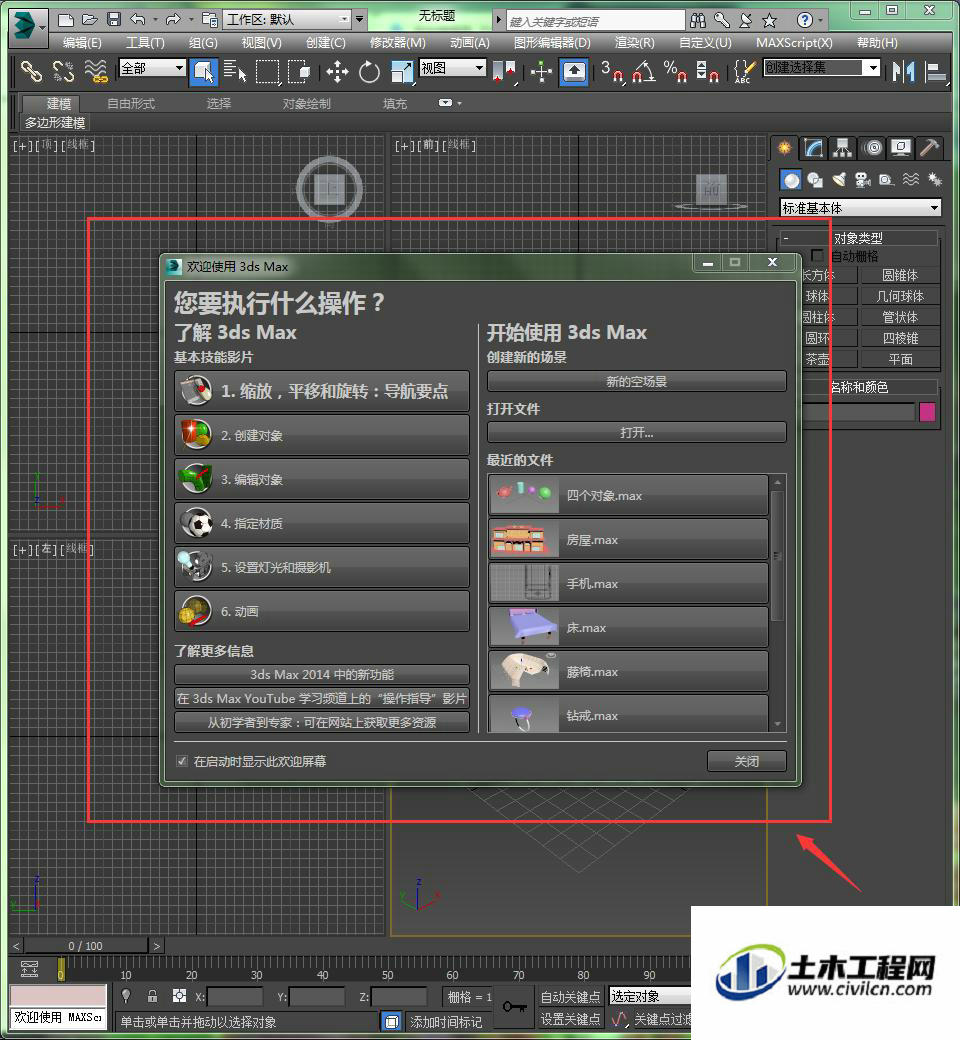Screen dimensions: 960x1040
Task: Open the selection filter 全部 dropdown
Action: tap(152, 68)
